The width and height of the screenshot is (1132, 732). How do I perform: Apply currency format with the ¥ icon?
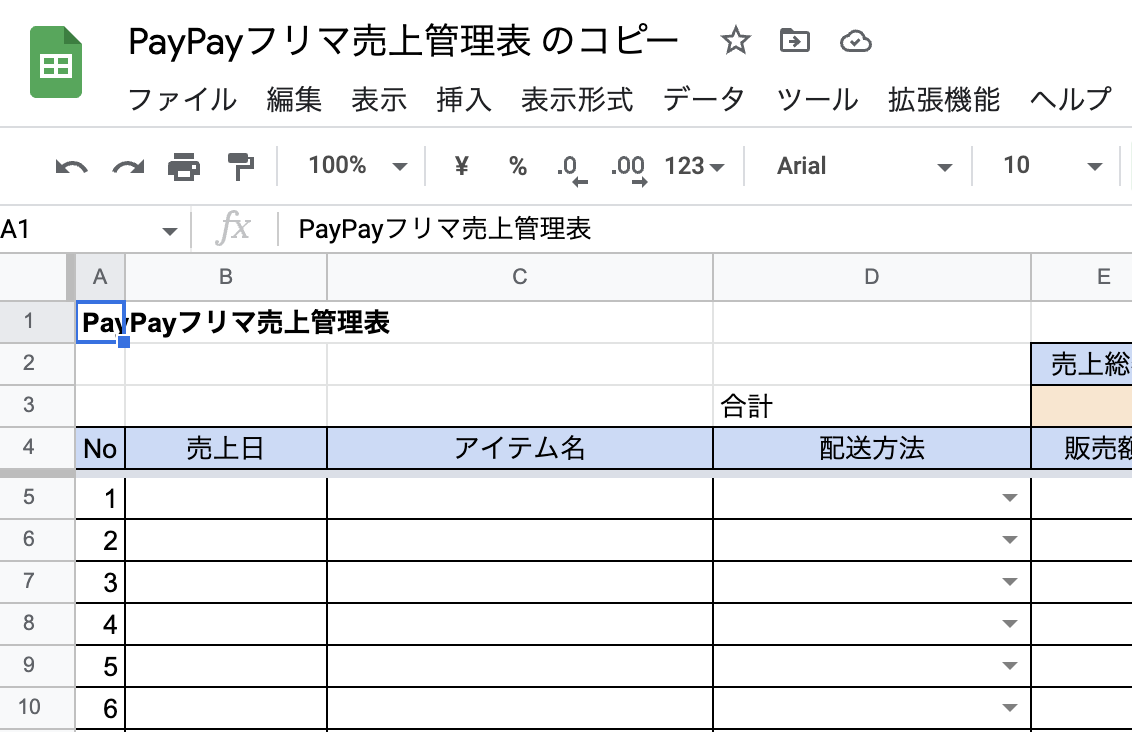(459, 166)
